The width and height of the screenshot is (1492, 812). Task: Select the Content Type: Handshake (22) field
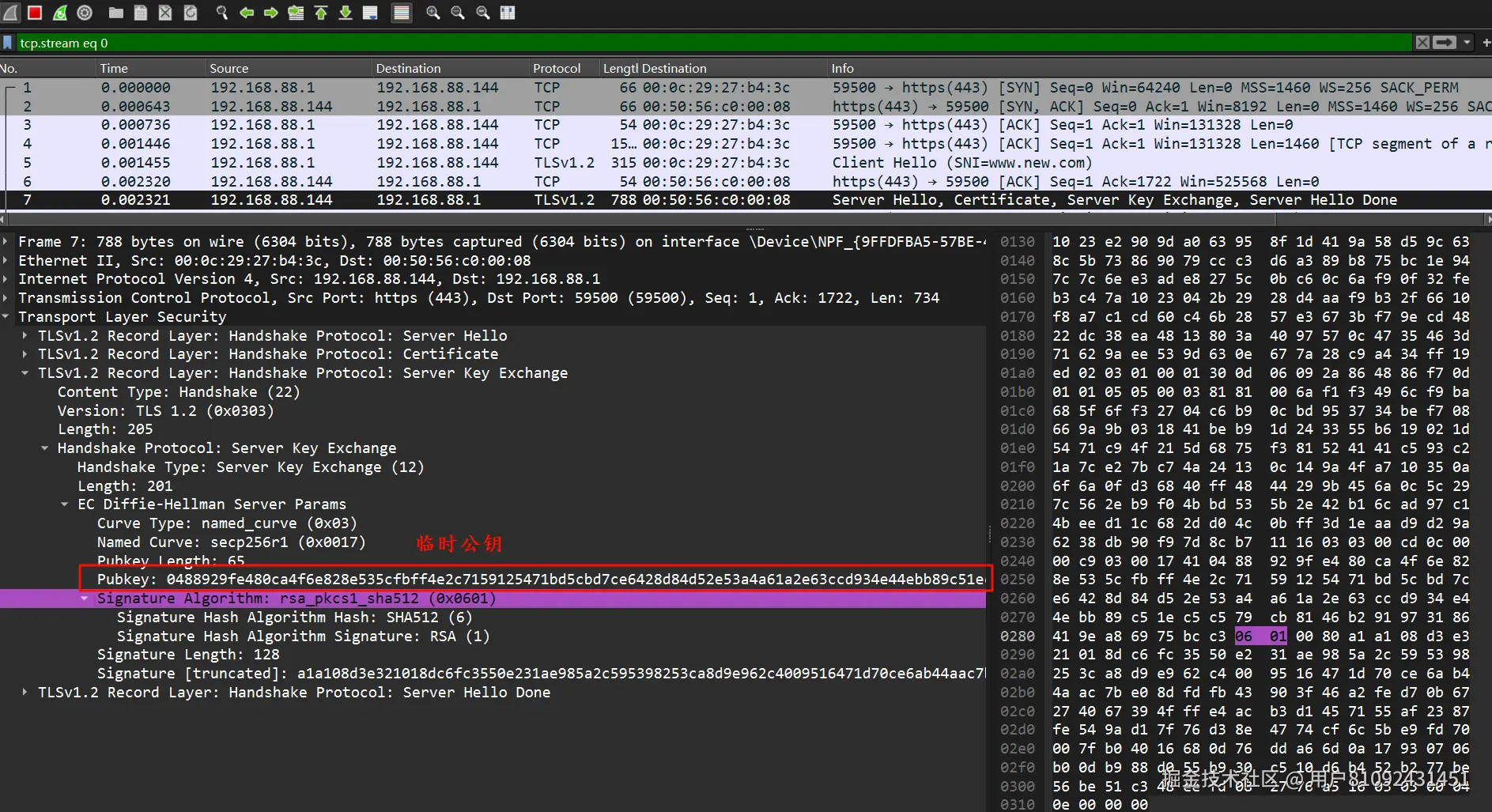179,392
